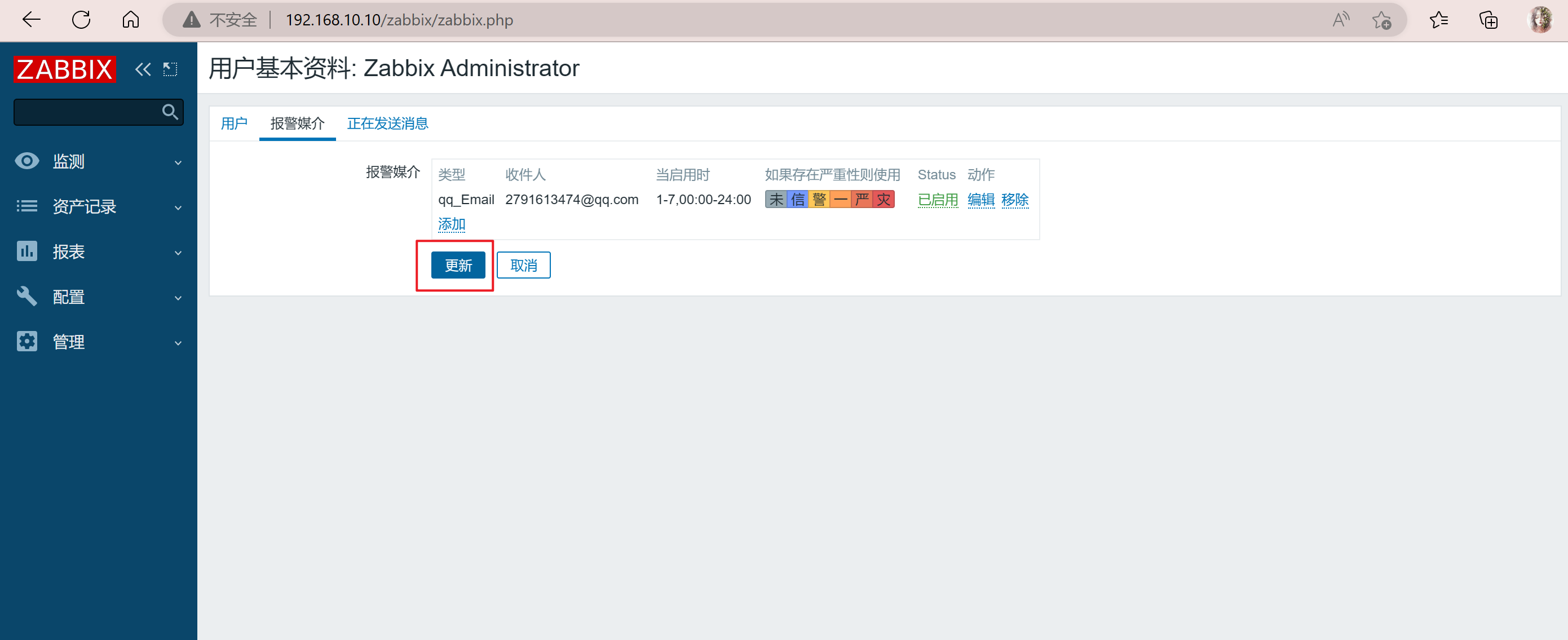Image resolution: width=1568 pixels, height=640 pixels.
Task: Click the 不安全 security label
Action: (234, 20)
